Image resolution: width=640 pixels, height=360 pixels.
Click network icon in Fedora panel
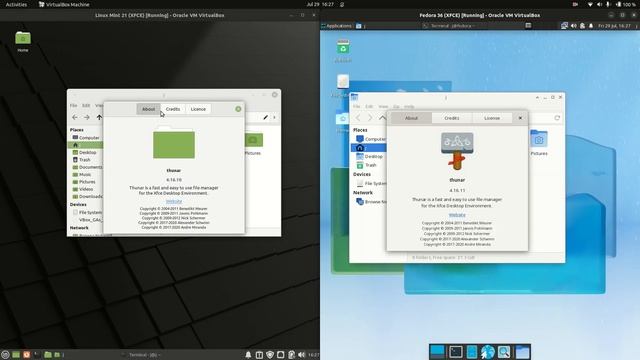(x=564, y=26)
